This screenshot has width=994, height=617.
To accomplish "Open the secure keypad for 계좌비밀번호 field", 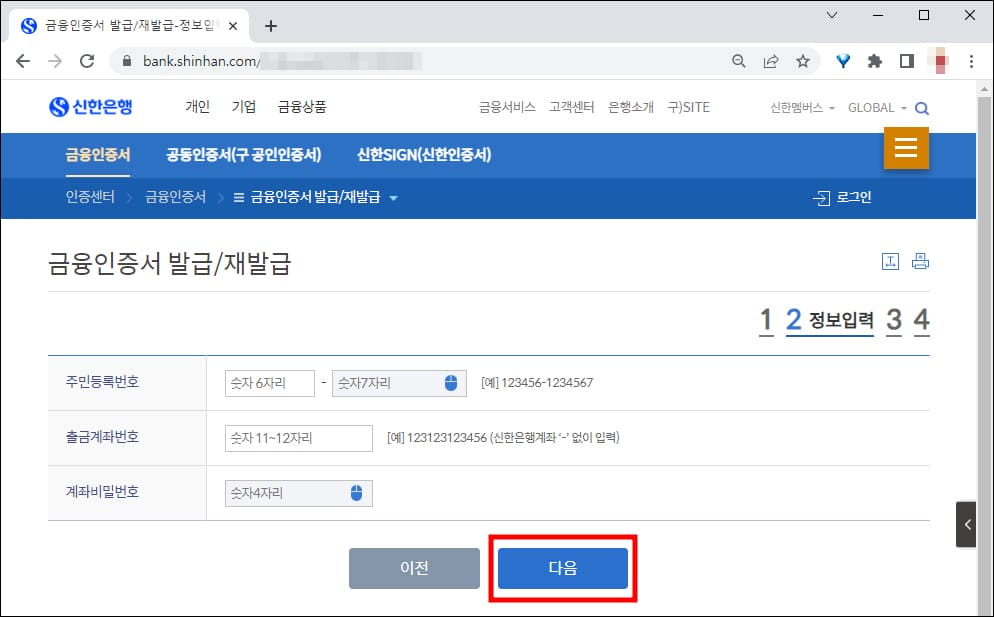I will (x=358, y=493).
